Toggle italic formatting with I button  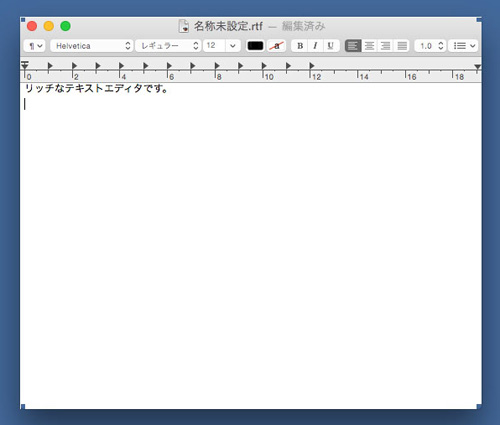click(315, 46)
